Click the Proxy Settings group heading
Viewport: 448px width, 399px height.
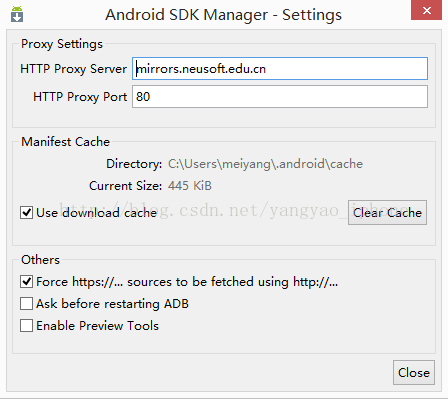[62, 44]
